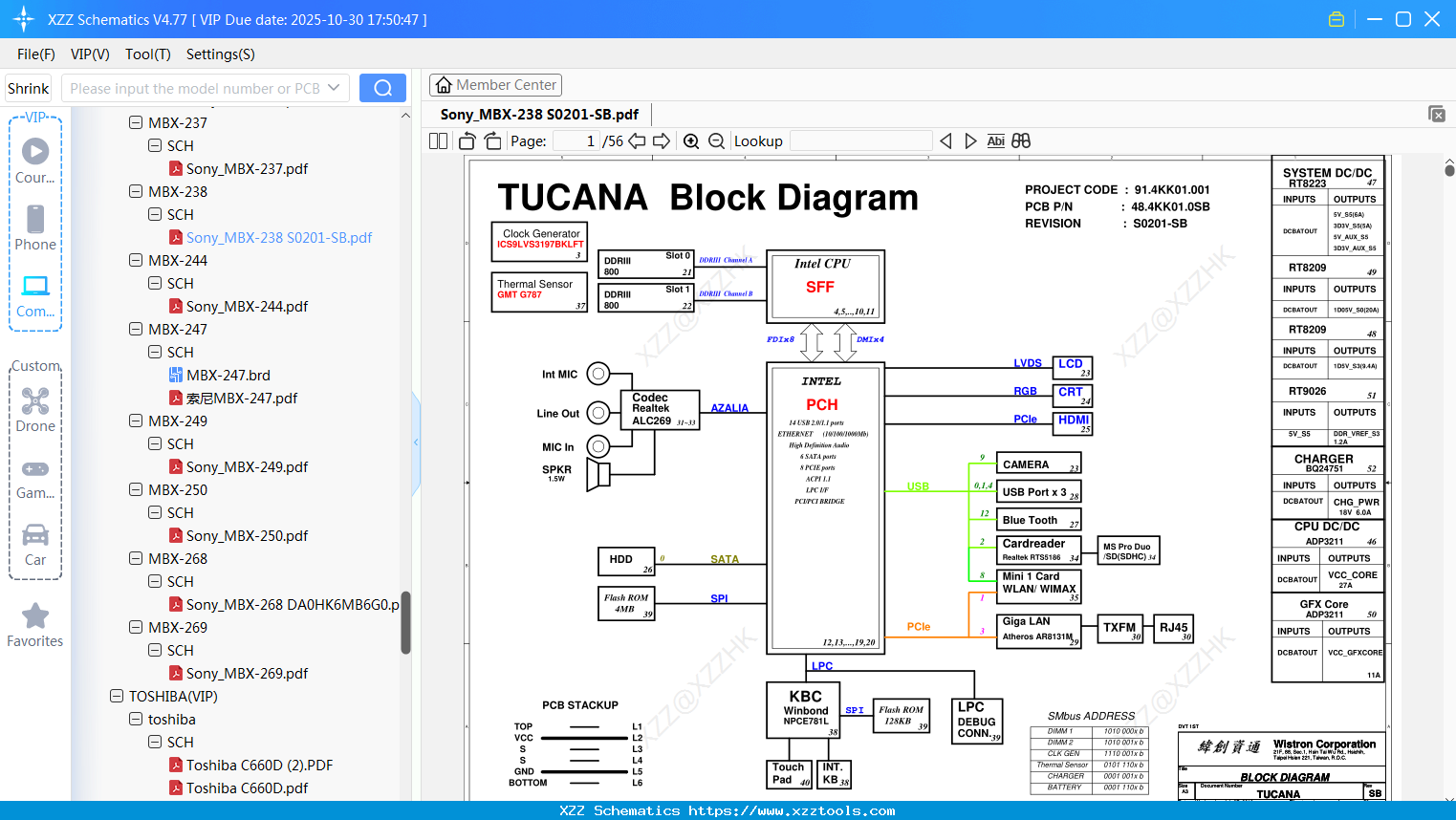
Task: Open the Member Center
Action: (495, 85)
